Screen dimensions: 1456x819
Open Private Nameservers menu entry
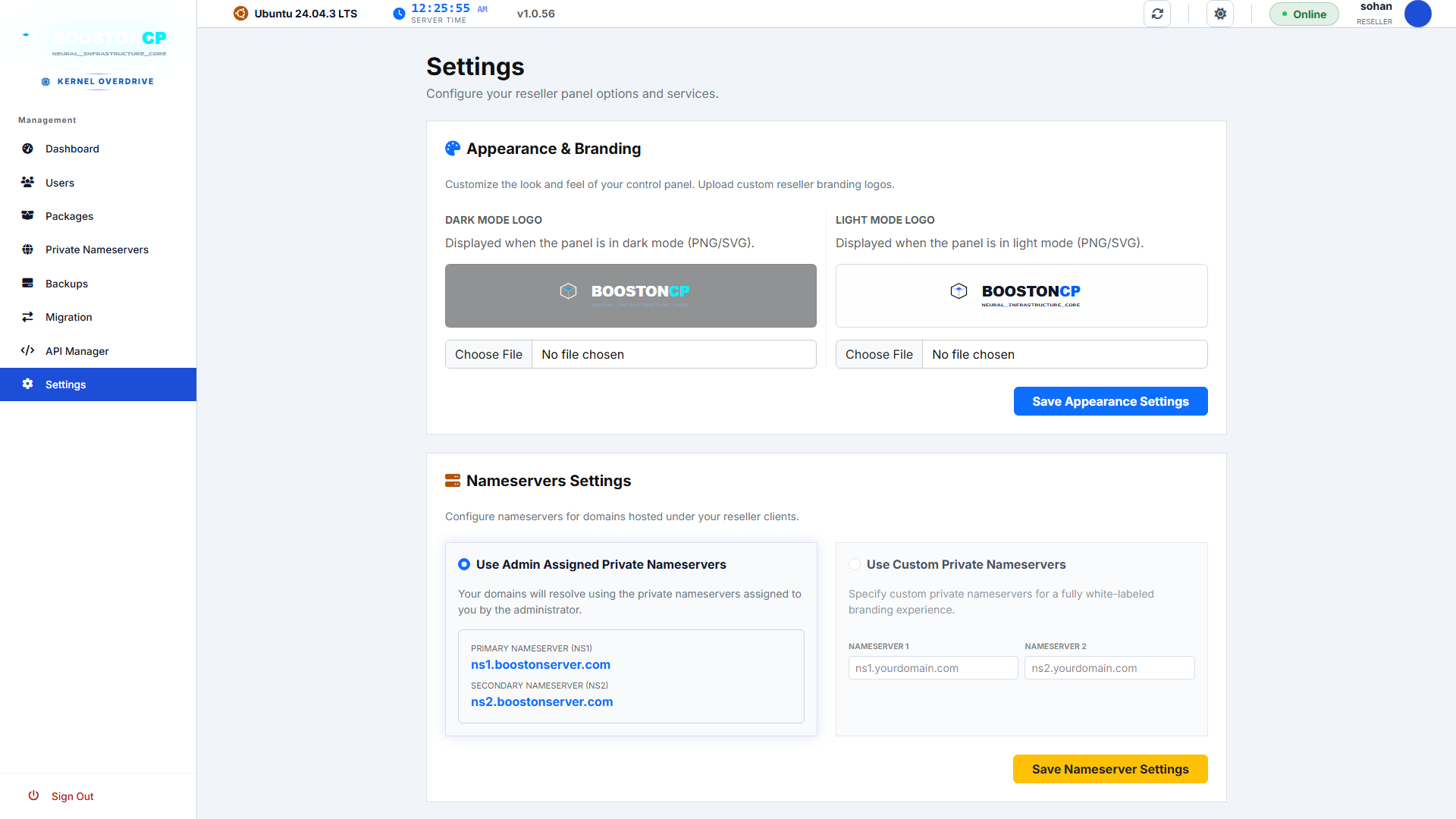(98, 249)
